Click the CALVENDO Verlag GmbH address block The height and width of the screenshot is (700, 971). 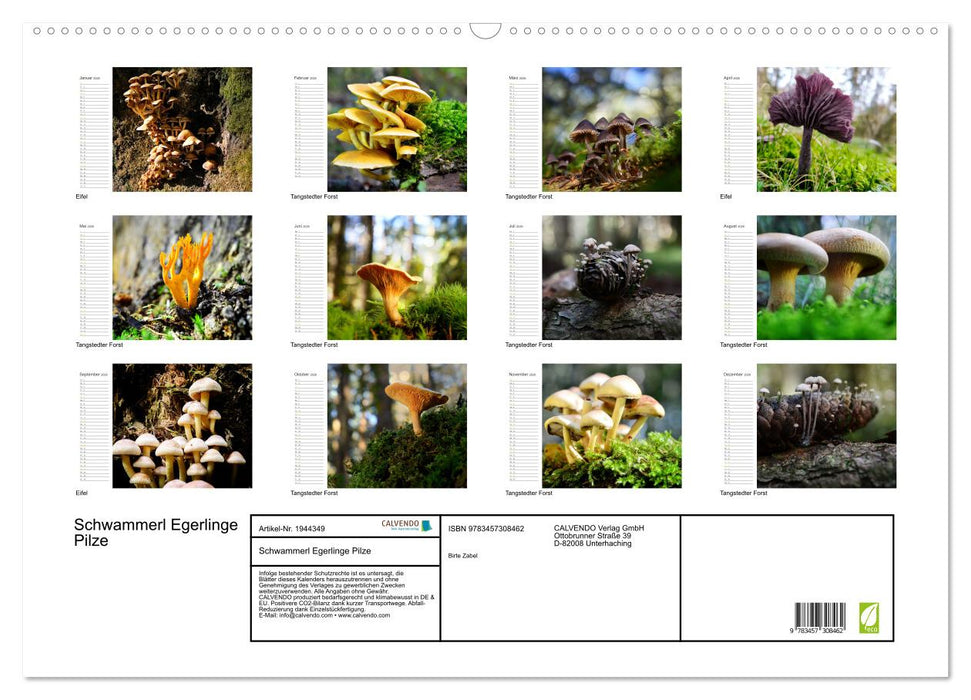(597, 535)
